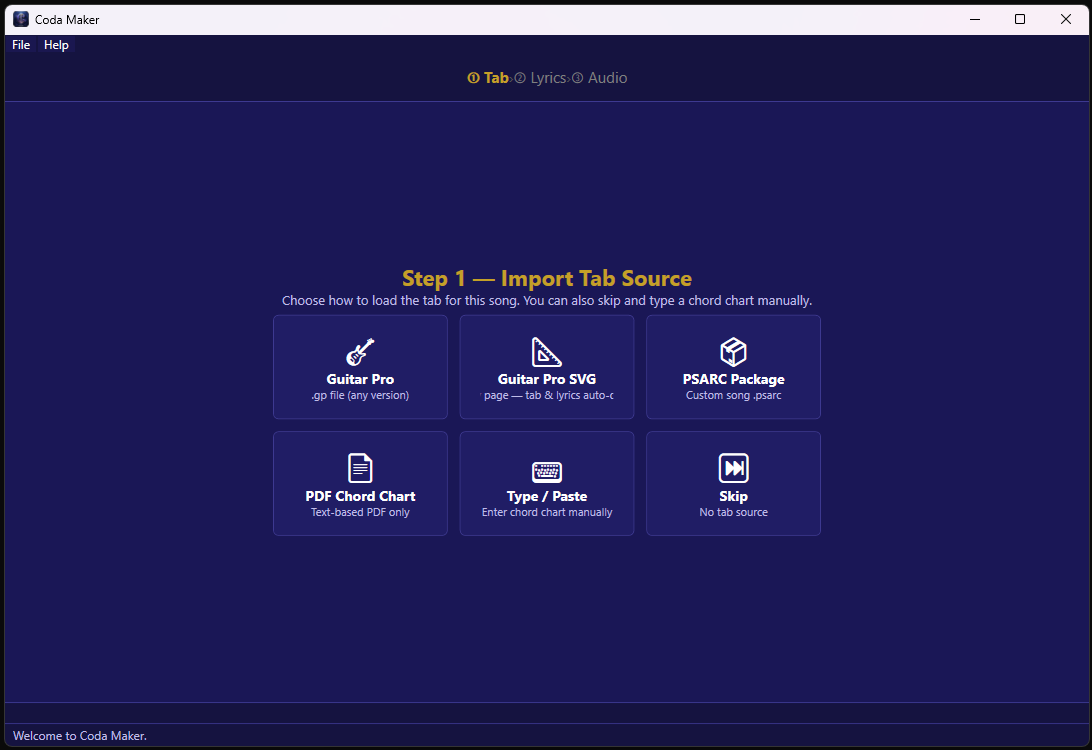Click the 'Choose how to load the tab' description
1092x750 pixels.
tap(547, 301)
